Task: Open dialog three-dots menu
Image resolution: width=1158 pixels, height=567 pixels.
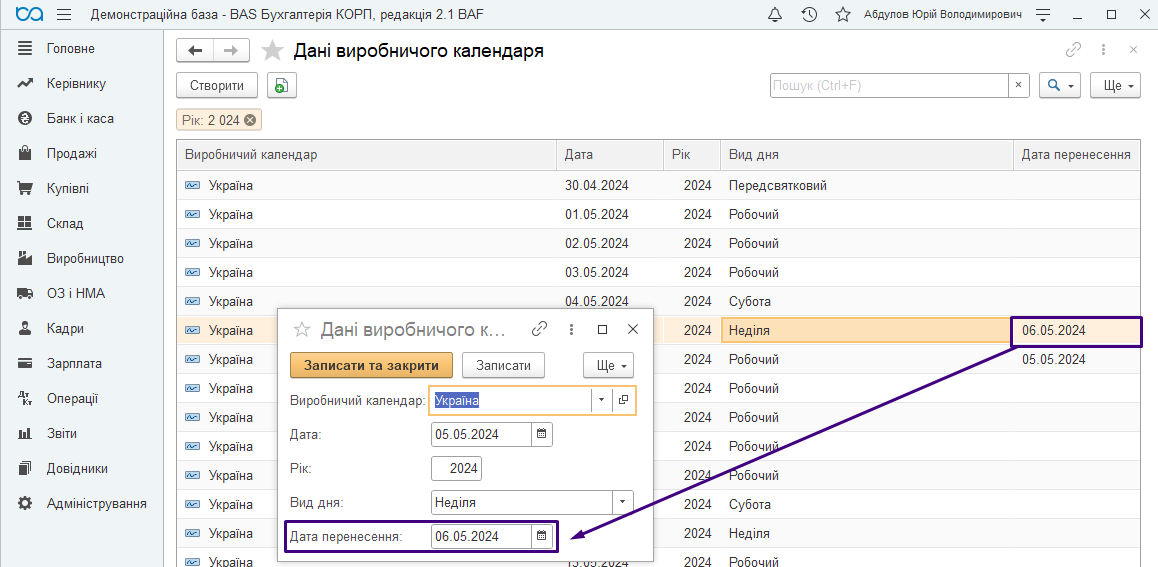Action: click(571, 329)
